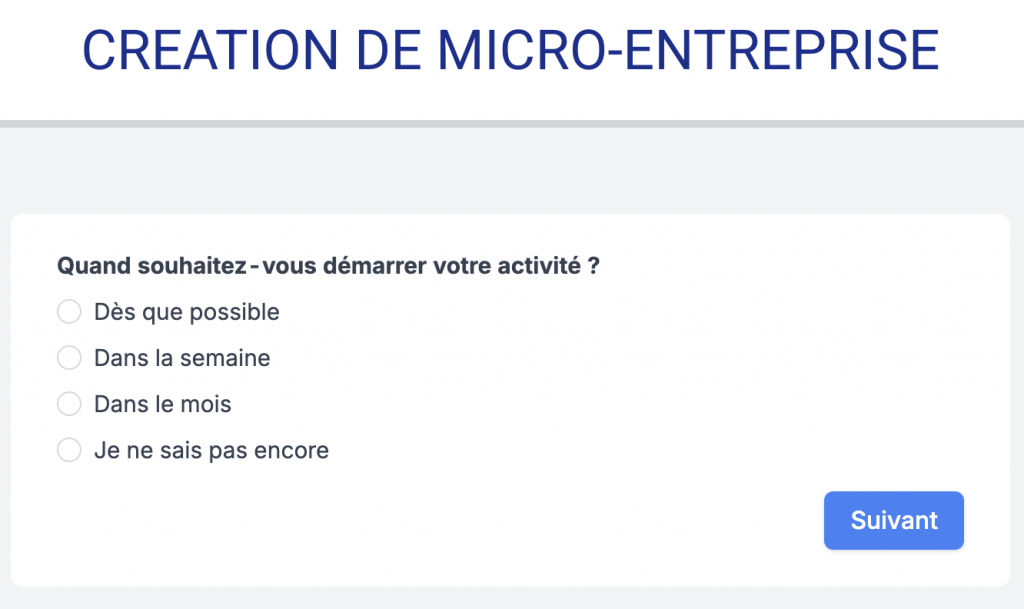Click the "CREATION DE MICRO-ENTREPRISE" page heading
Screen dimensions: 1024x609
[x=511, y=50]
